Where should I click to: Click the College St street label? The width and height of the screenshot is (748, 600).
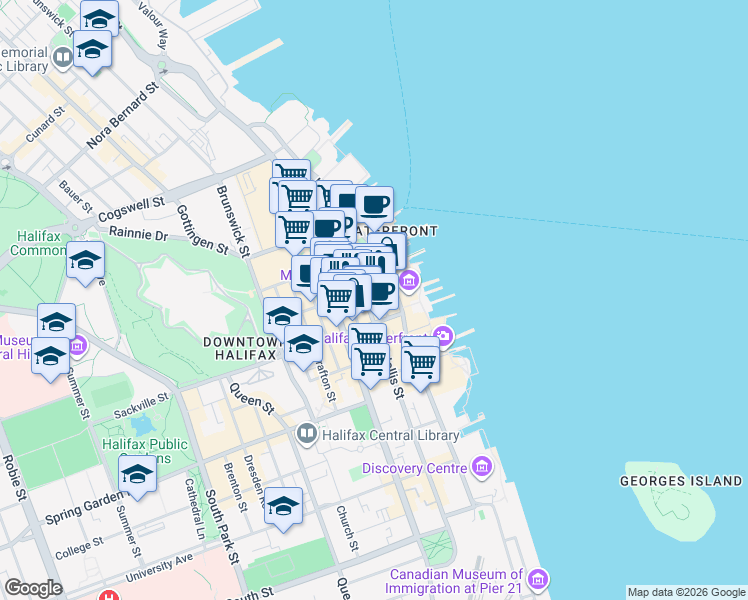(79, 548)
